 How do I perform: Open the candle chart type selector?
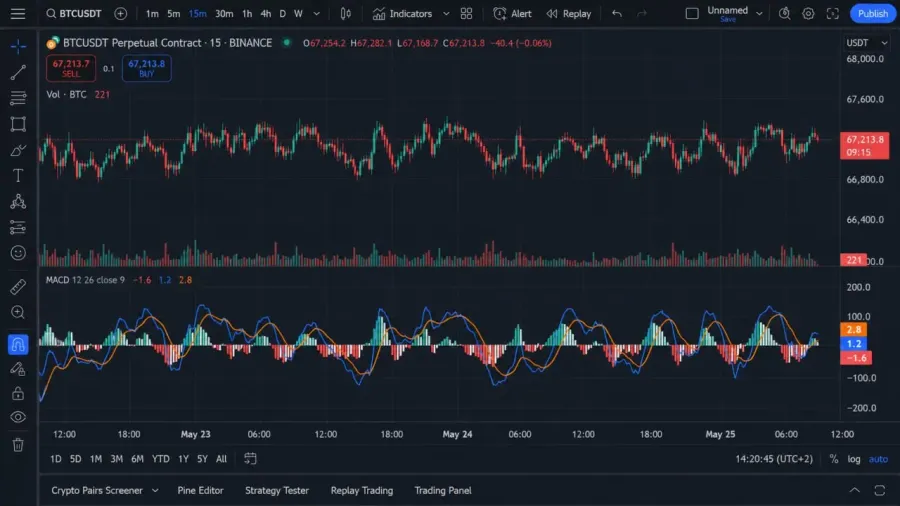[346, 13]
